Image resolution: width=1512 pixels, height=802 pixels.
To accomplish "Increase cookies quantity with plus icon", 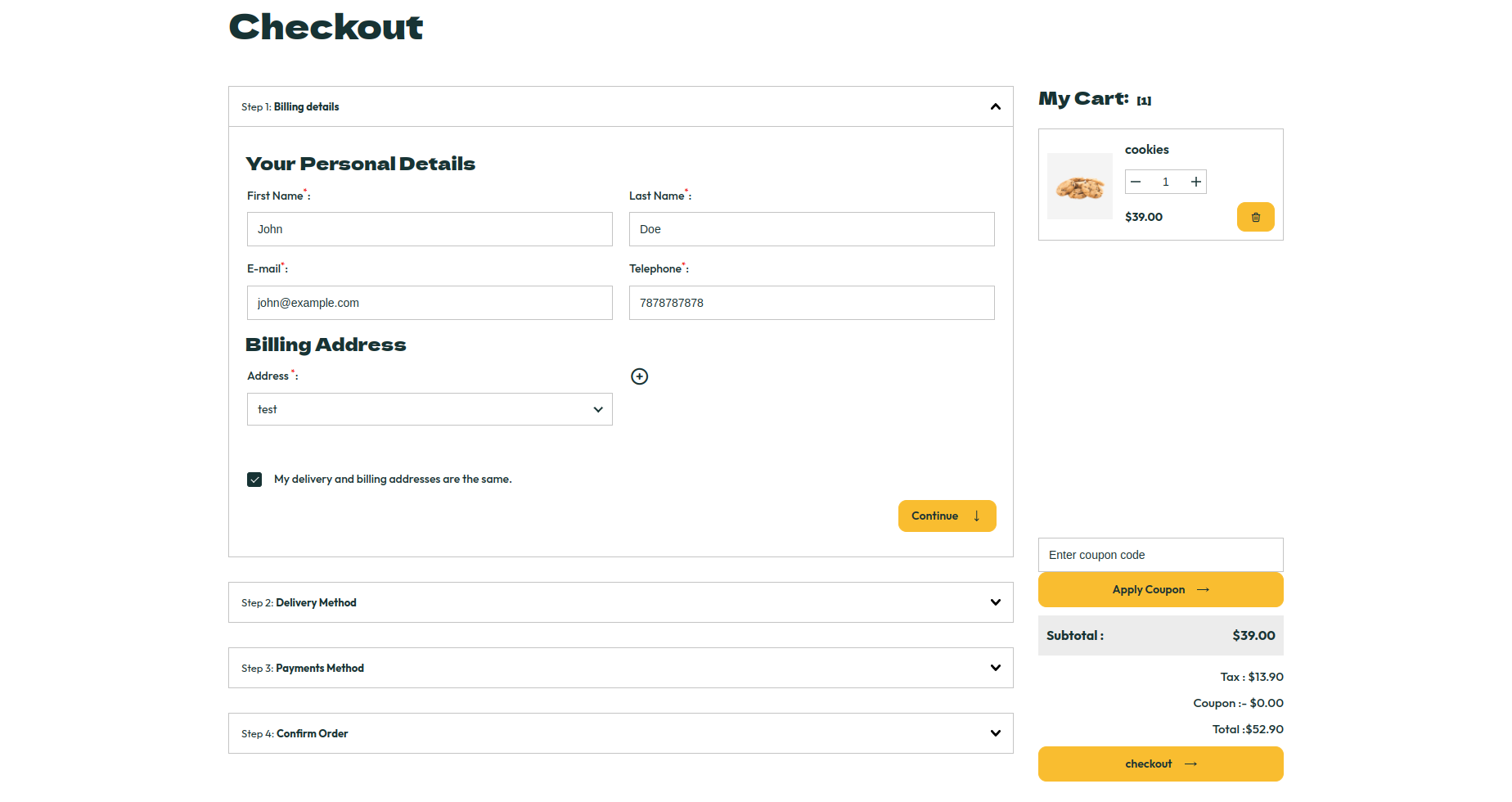I will [x=1195, y=182].
